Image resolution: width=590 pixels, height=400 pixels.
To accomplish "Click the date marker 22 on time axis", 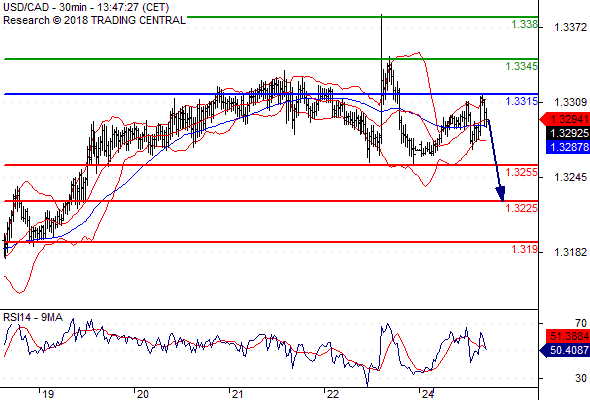I will [x=333, y=394].
